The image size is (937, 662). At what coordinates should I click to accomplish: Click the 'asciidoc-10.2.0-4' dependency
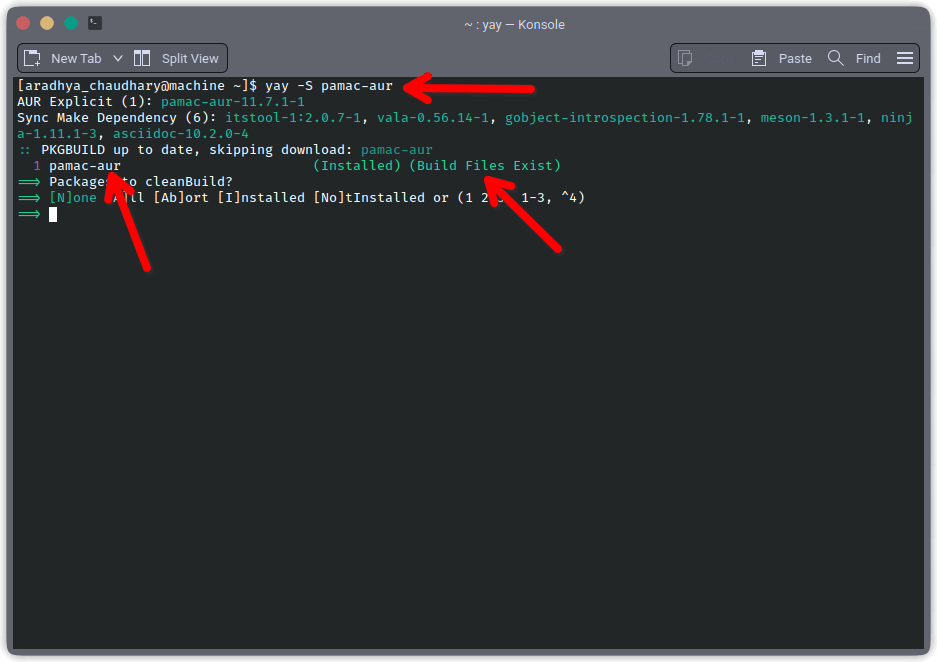click(x=180, y=134)
